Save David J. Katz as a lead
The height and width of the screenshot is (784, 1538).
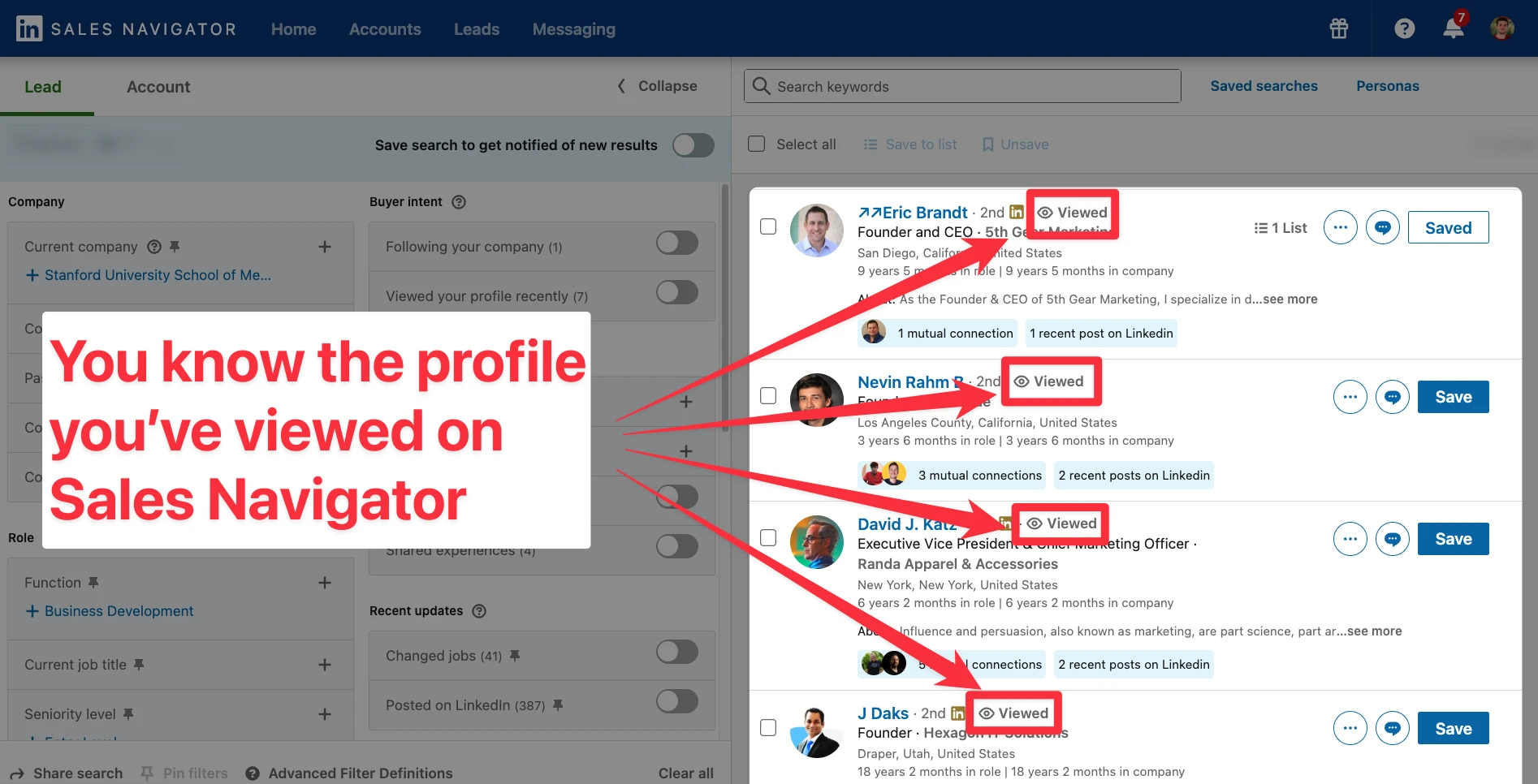click(1454, 539)
